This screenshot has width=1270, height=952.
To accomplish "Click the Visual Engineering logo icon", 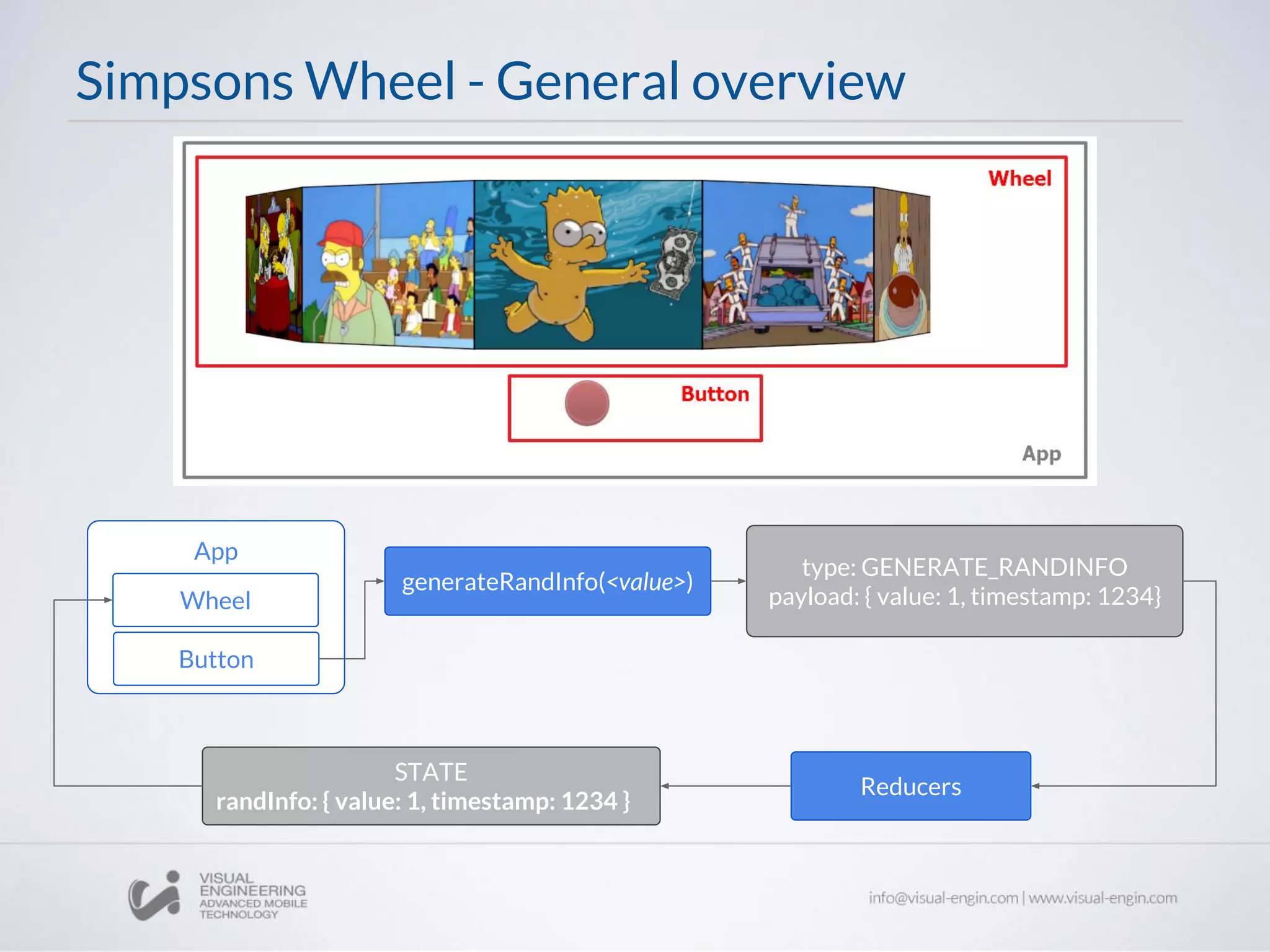I will point(154,896).
